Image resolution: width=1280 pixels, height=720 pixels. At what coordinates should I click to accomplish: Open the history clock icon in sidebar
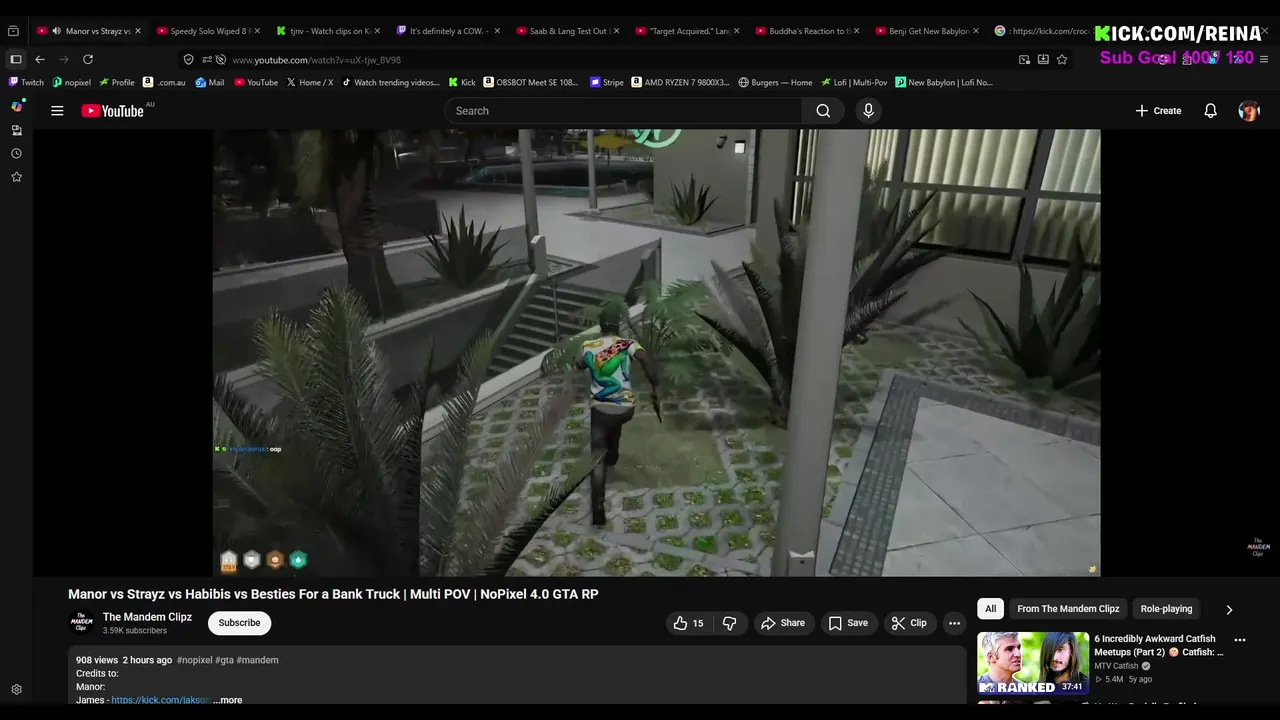[x=16, y=154]
